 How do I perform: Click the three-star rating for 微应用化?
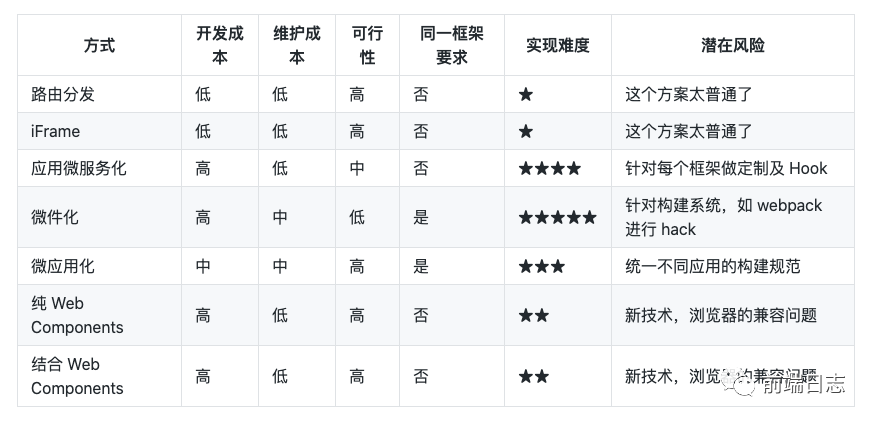pyautogui.click(x=541, y=266)
